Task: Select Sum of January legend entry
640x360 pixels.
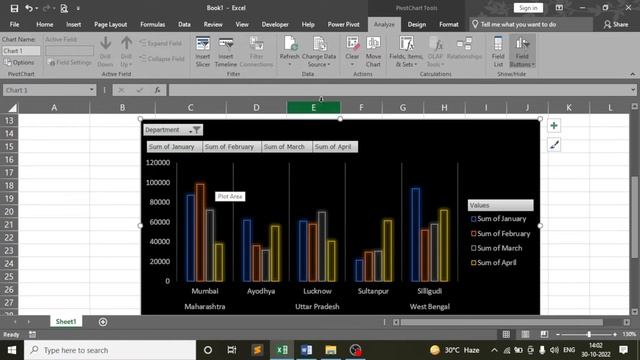Action: [x=498, y=219]
